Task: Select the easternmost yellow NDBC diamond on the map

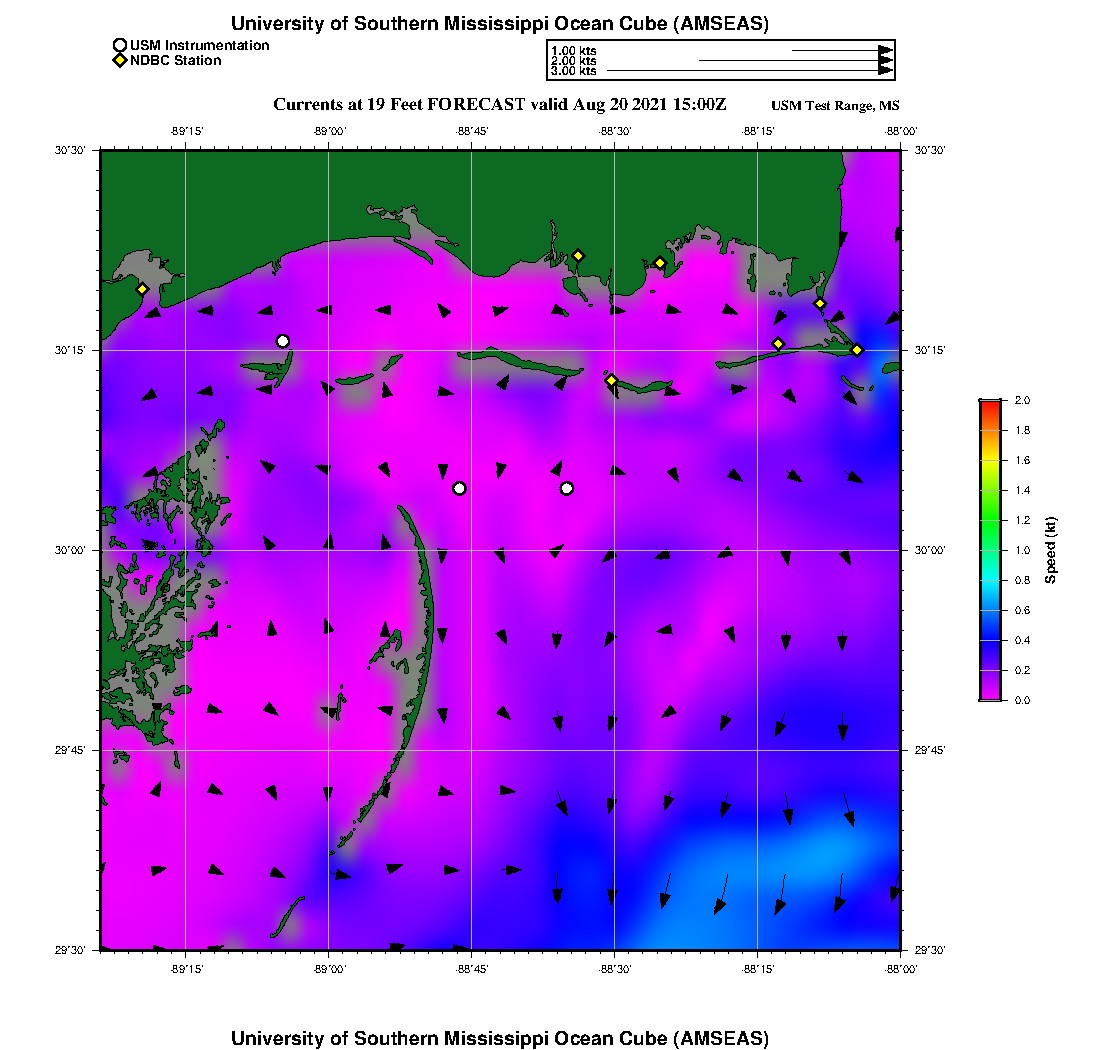Action: (x=857, y=349)
